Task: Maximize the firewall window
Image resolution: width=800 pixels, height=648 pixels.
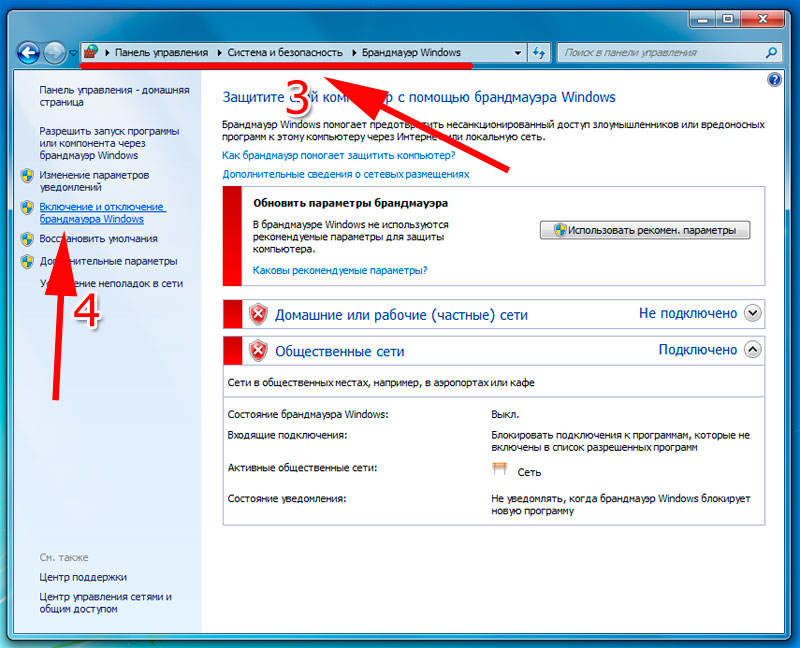Action: point(728,19)
